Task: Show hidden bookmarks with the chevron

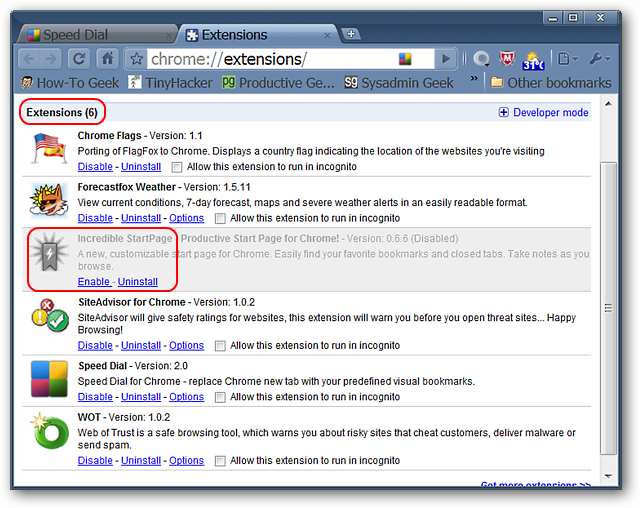Action: (x=473, y=78)
